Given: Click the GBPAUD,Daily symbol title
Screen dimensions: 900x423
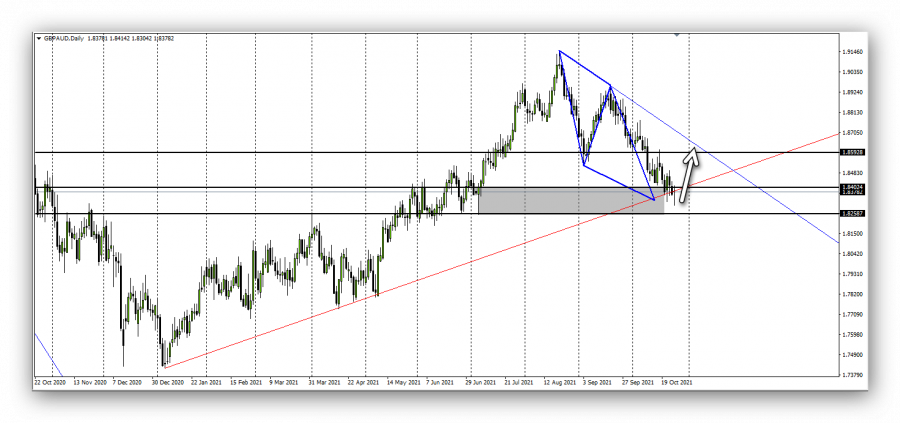Looking at the screenshot, I should click(61, 39).
